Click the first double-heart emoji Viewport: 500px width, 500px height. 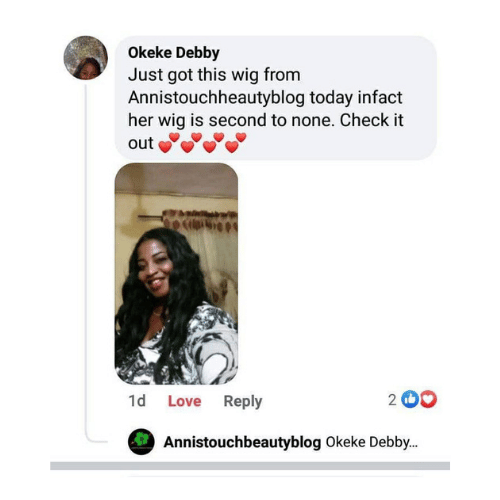tap(169, 143)
